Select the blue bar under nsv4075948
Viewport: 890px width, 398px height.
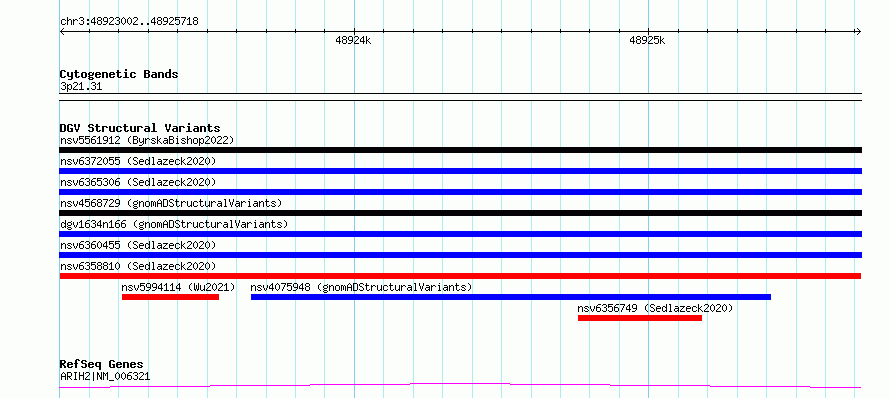[x=511, y=297]
